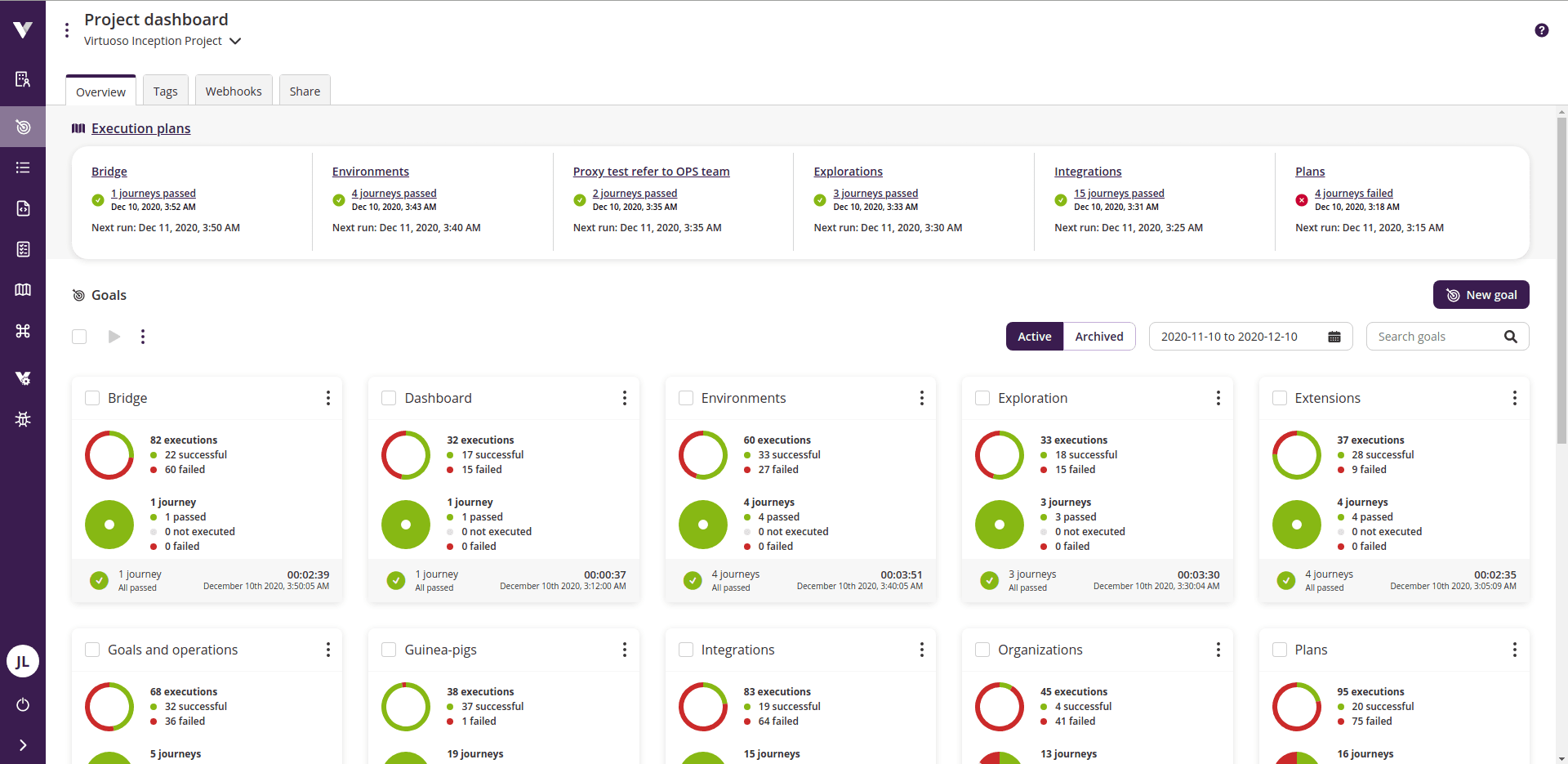The image size is (1568, 764).
Task: Click Bridge 82 executions donut chart
Action: coord(109,455)
